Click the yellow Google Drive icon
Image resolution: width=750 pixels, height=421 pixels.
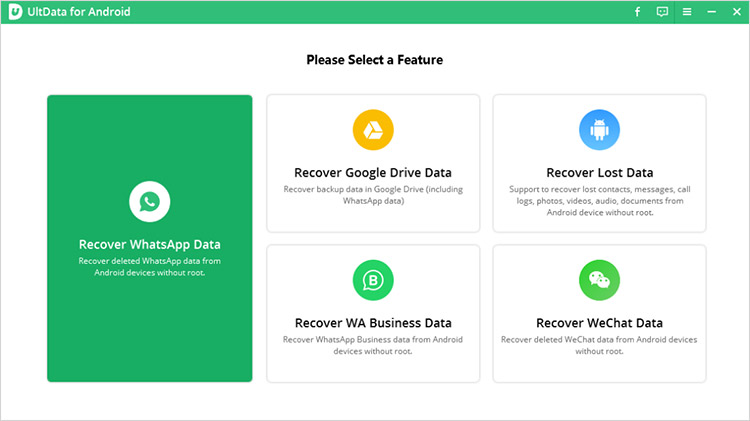(373, 130)
